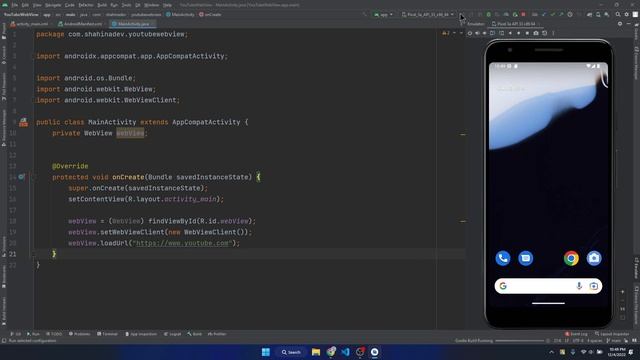
Task: Open Phone app on emulator home screen
Action: pos(503,258)
